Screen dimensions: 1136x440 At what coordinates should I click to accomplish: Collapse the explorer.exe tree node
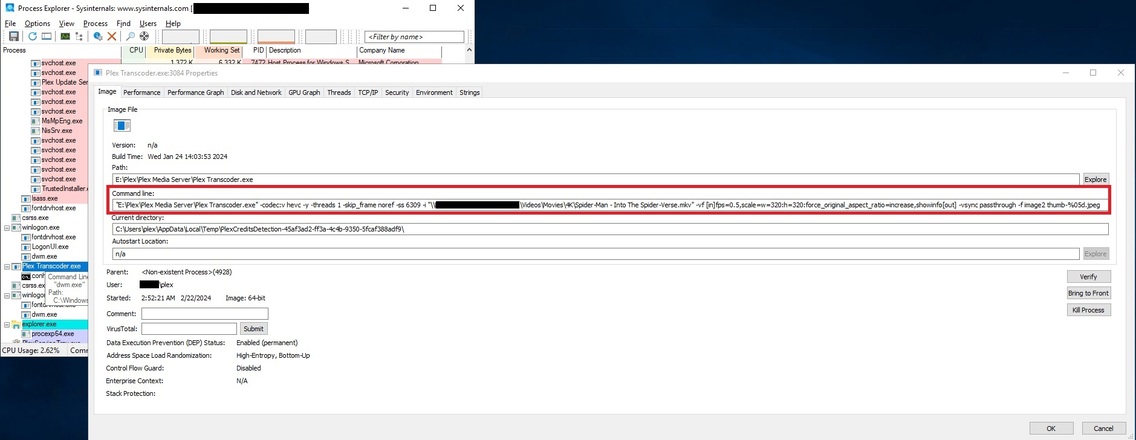coord(7,324)
